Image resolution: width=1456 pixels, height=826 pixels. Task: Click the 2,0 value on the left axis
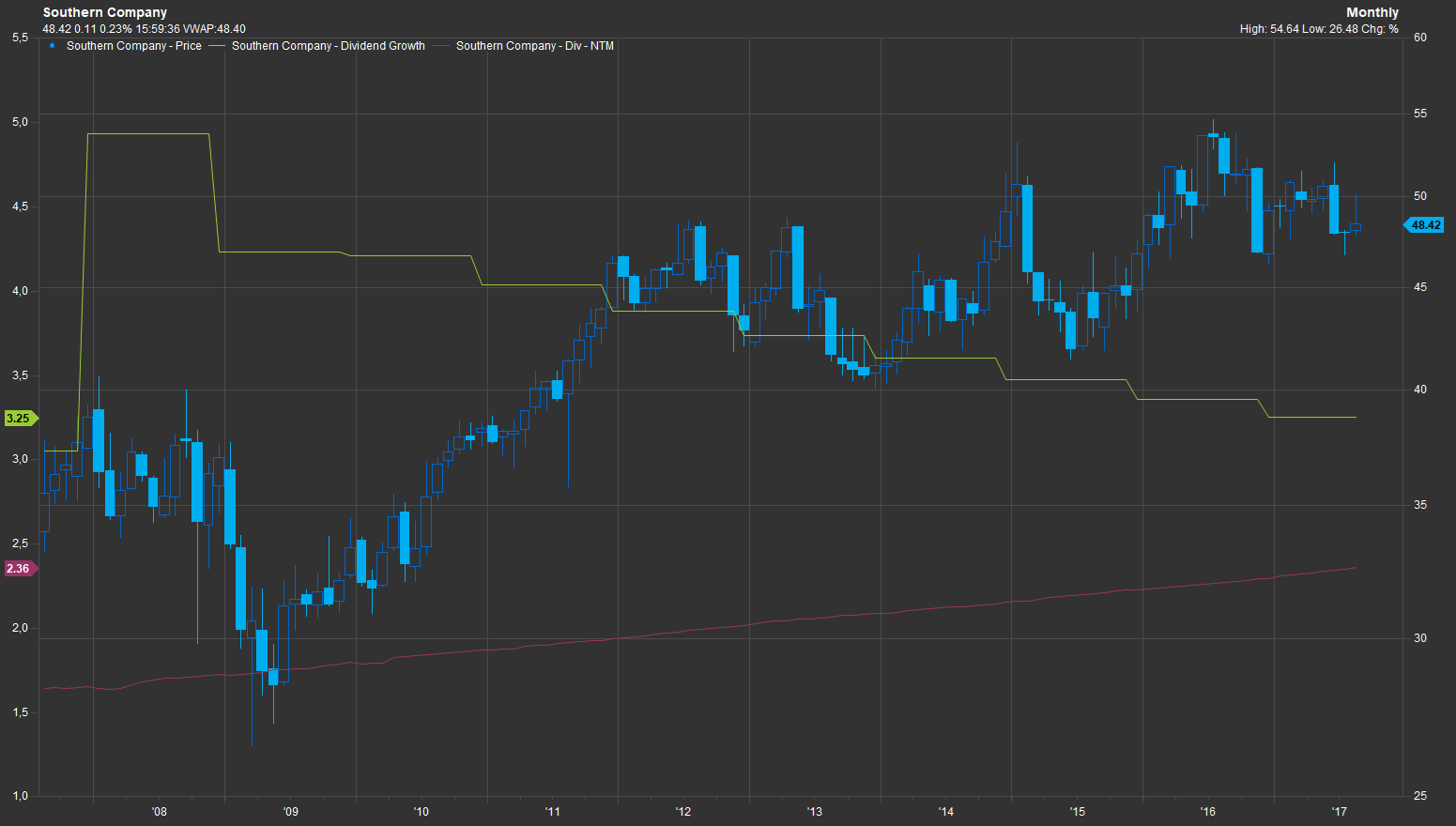20,628
